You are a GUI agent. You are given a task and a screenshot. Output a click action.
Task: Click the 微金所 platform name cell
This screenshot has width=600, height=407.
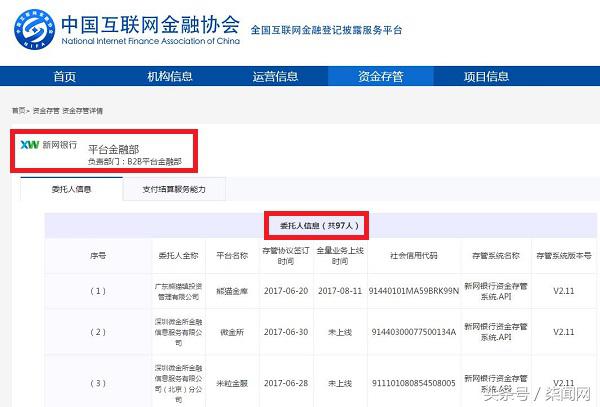point(232,332)
